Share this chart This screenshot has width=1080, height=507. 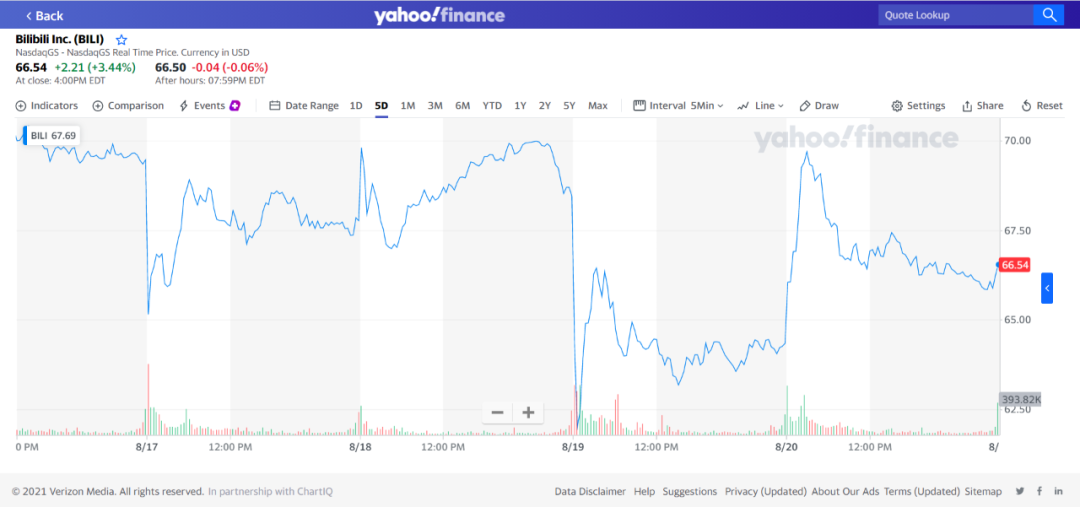click(x=982, y=106)
